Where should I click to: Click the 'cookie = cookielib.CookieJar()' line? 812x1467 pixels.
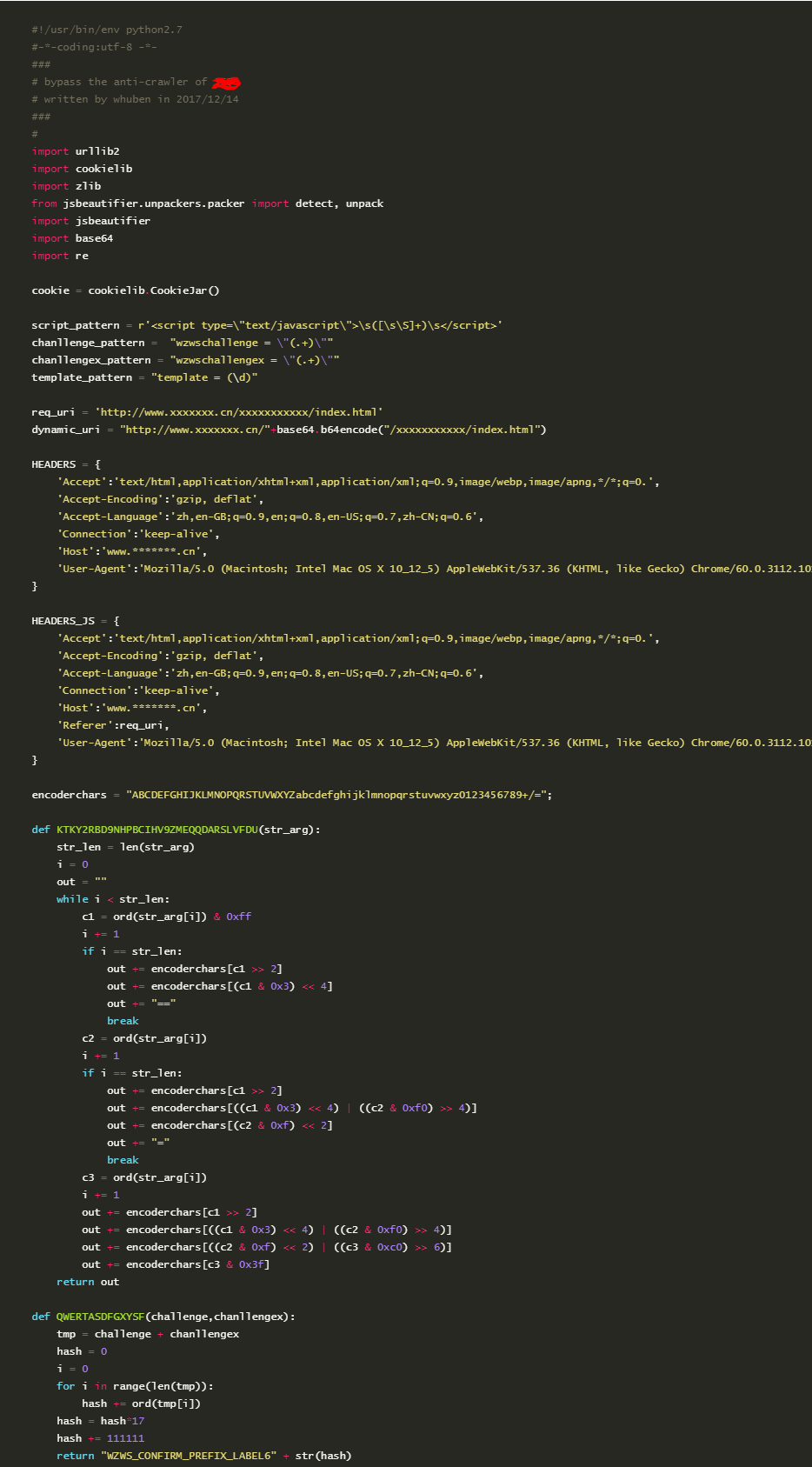tap(126, 290)
